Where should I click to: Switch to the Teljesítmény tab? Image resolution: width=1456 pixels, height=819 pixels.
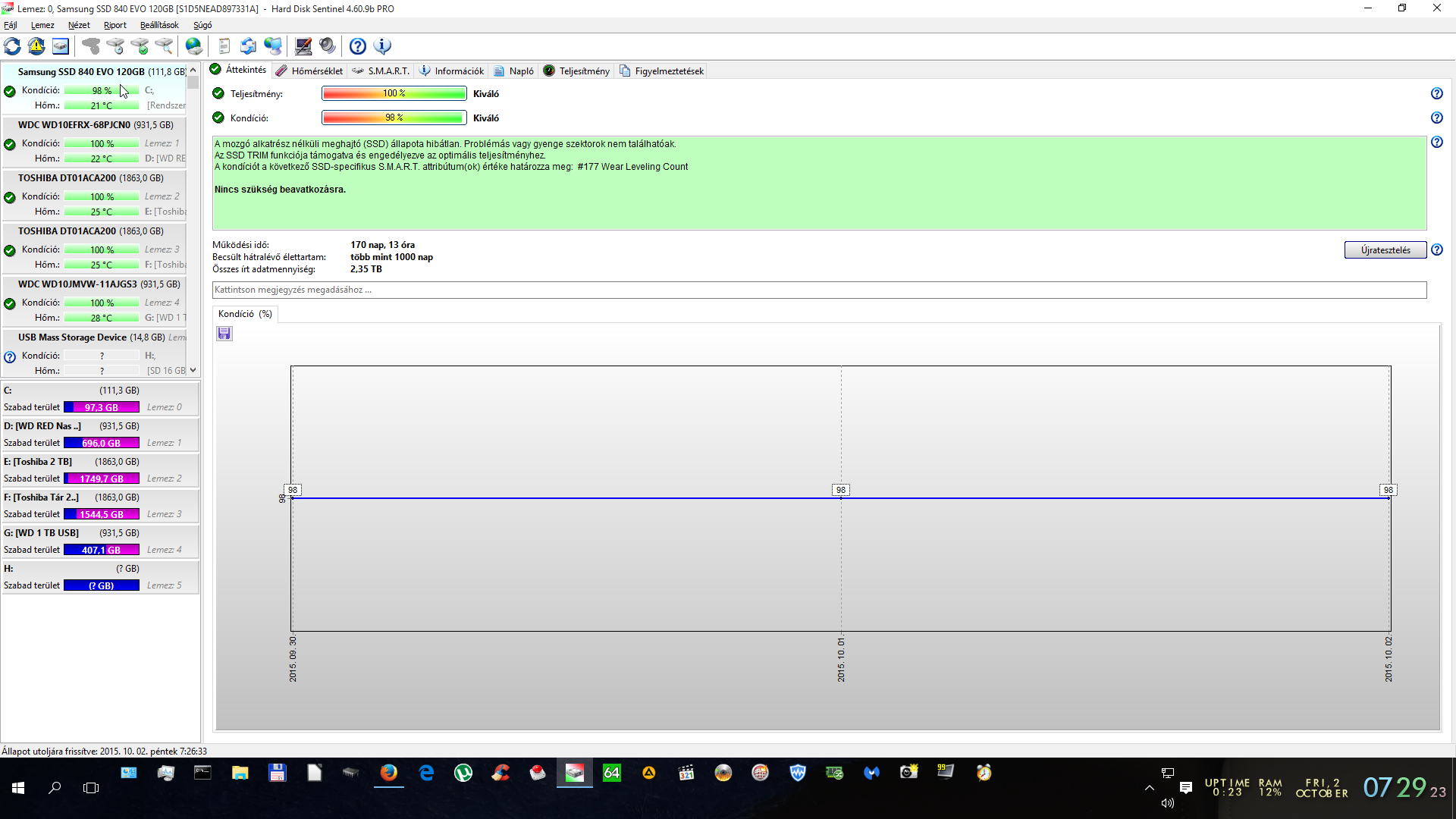coord(577,71)
